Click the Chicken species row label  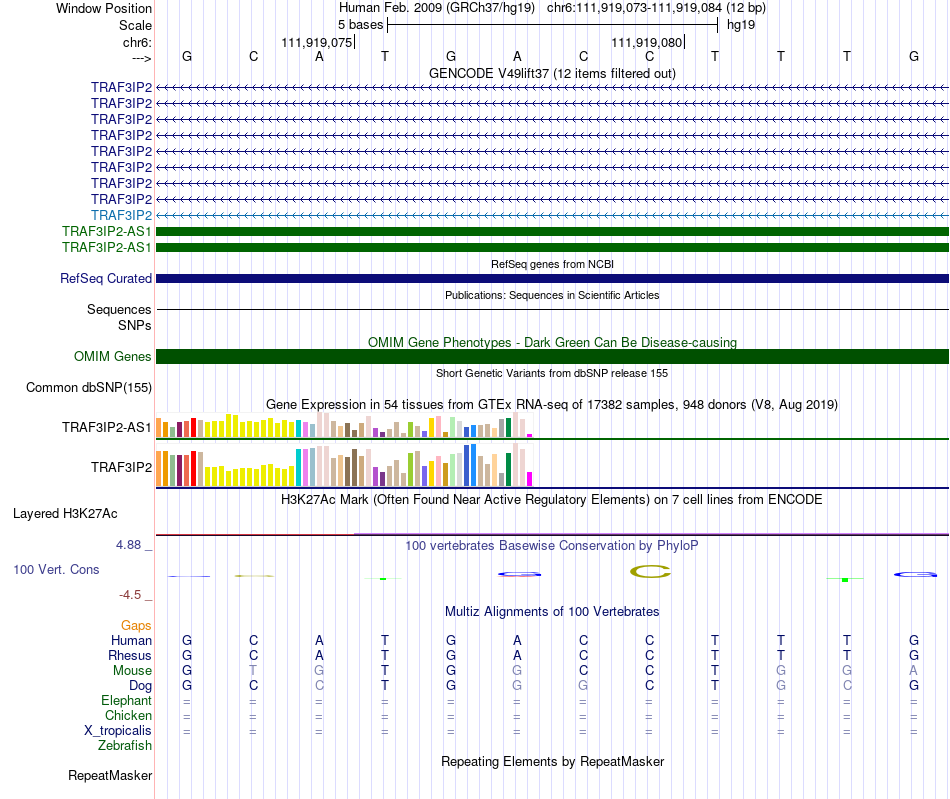pyautogui.click(x=128, y=715)
